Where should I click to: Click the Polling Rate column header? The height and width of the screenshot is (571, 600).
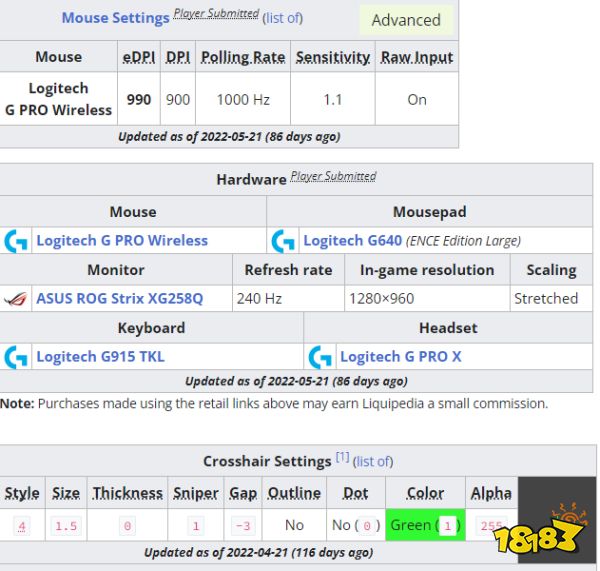243,57
